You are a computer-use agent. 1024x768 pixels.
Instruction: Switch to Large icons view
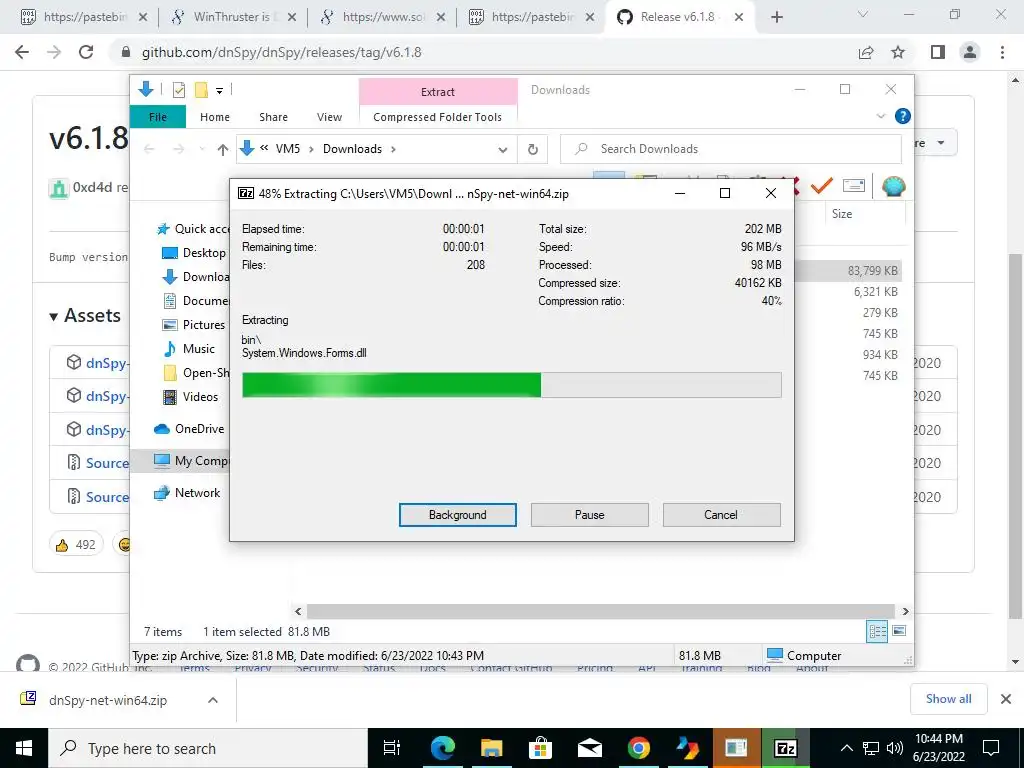point(899,631)
